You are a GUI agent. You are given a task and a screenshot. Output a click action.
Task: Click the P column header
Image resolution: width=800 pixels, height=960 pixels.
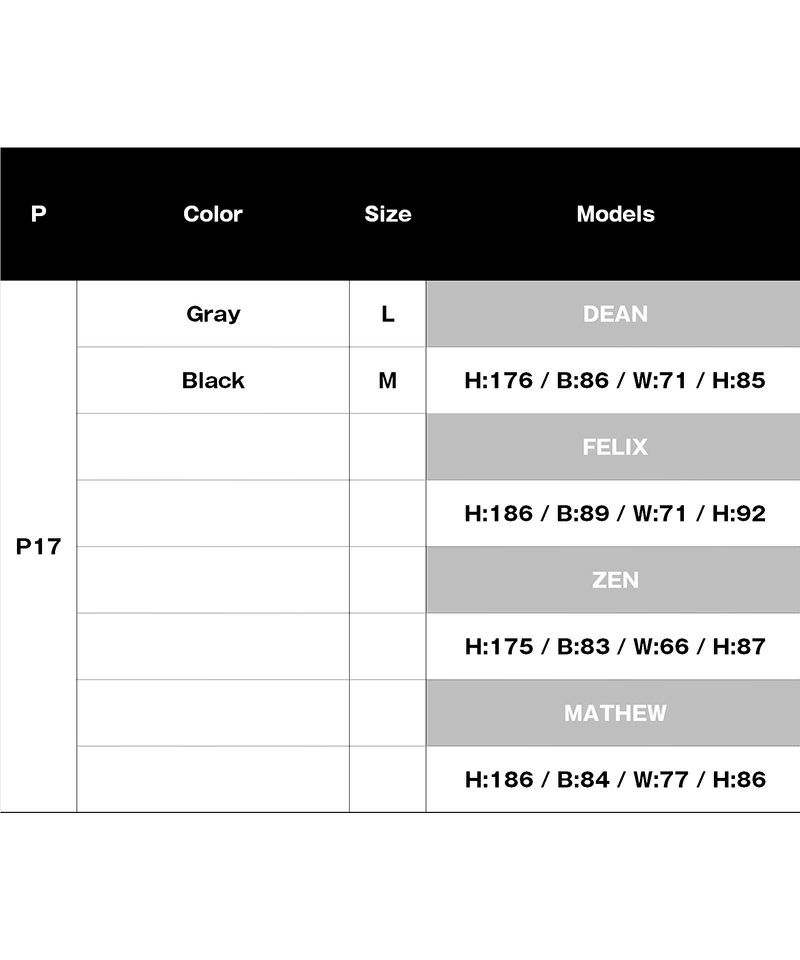click(x=38, y=214)
